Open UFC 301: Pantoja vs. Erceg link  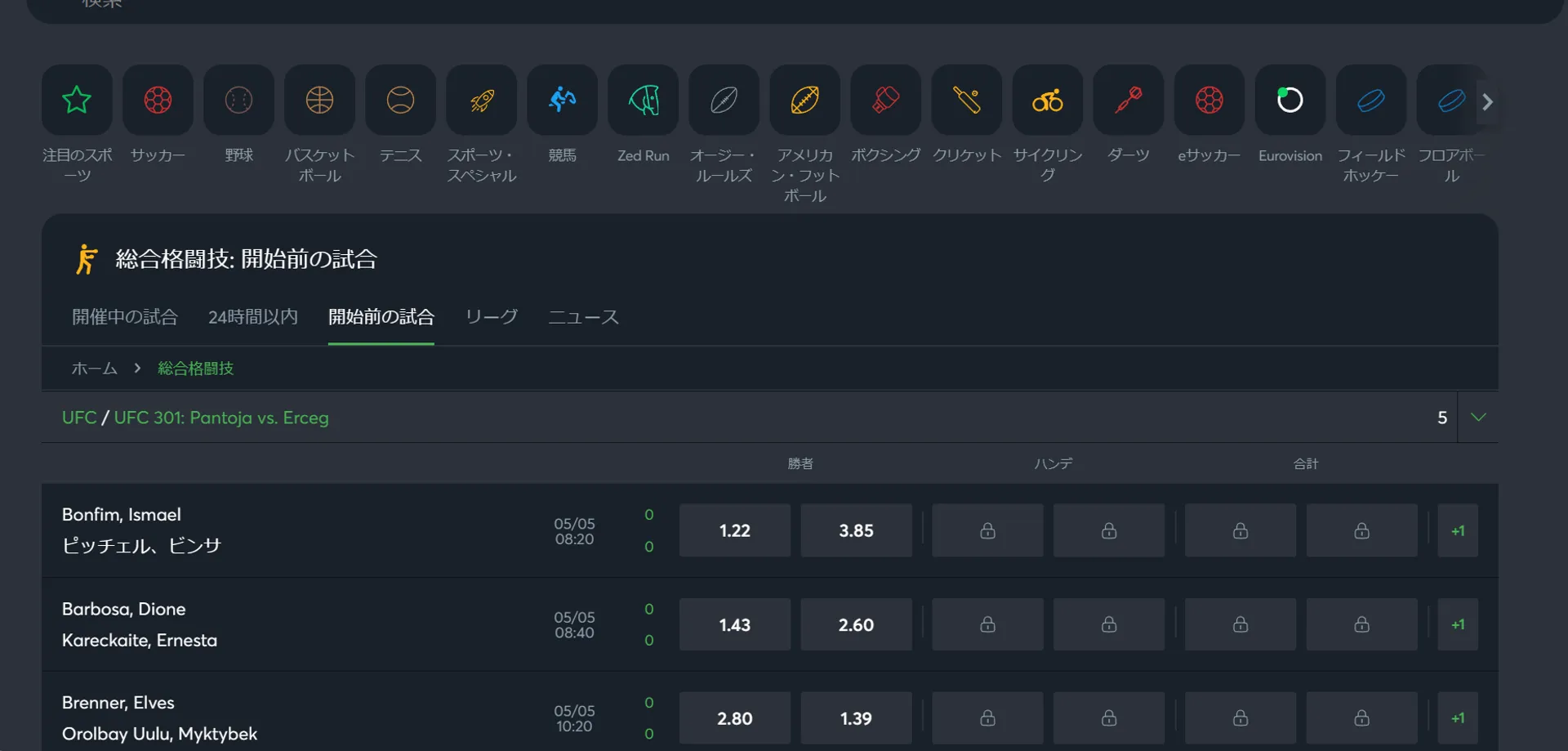pos(221,418)
